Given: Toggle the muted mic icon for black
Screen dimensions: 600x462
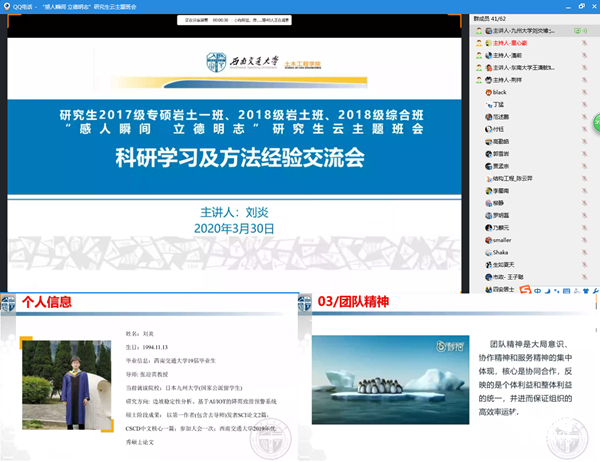Looking at the screenshot, I should pyautogui.click(x=583, y=92).
